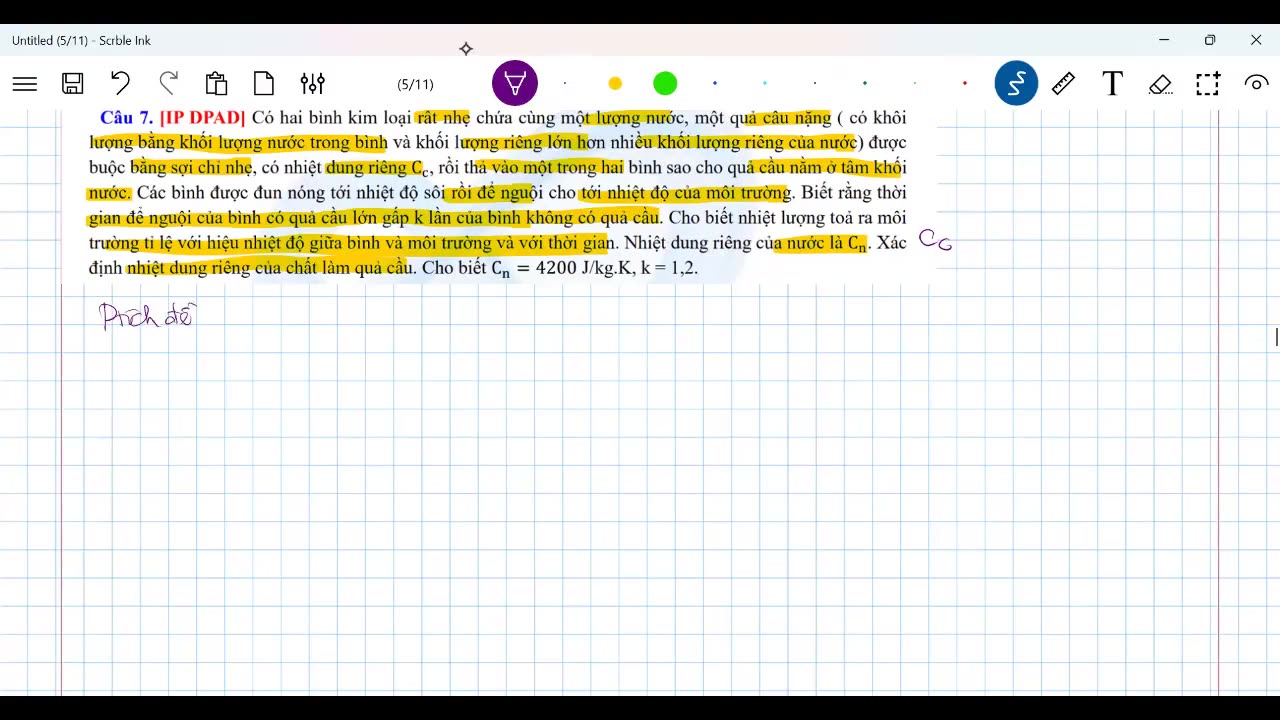Add a new blank page
Viewport: 1280px width, 720px height.
264,83
